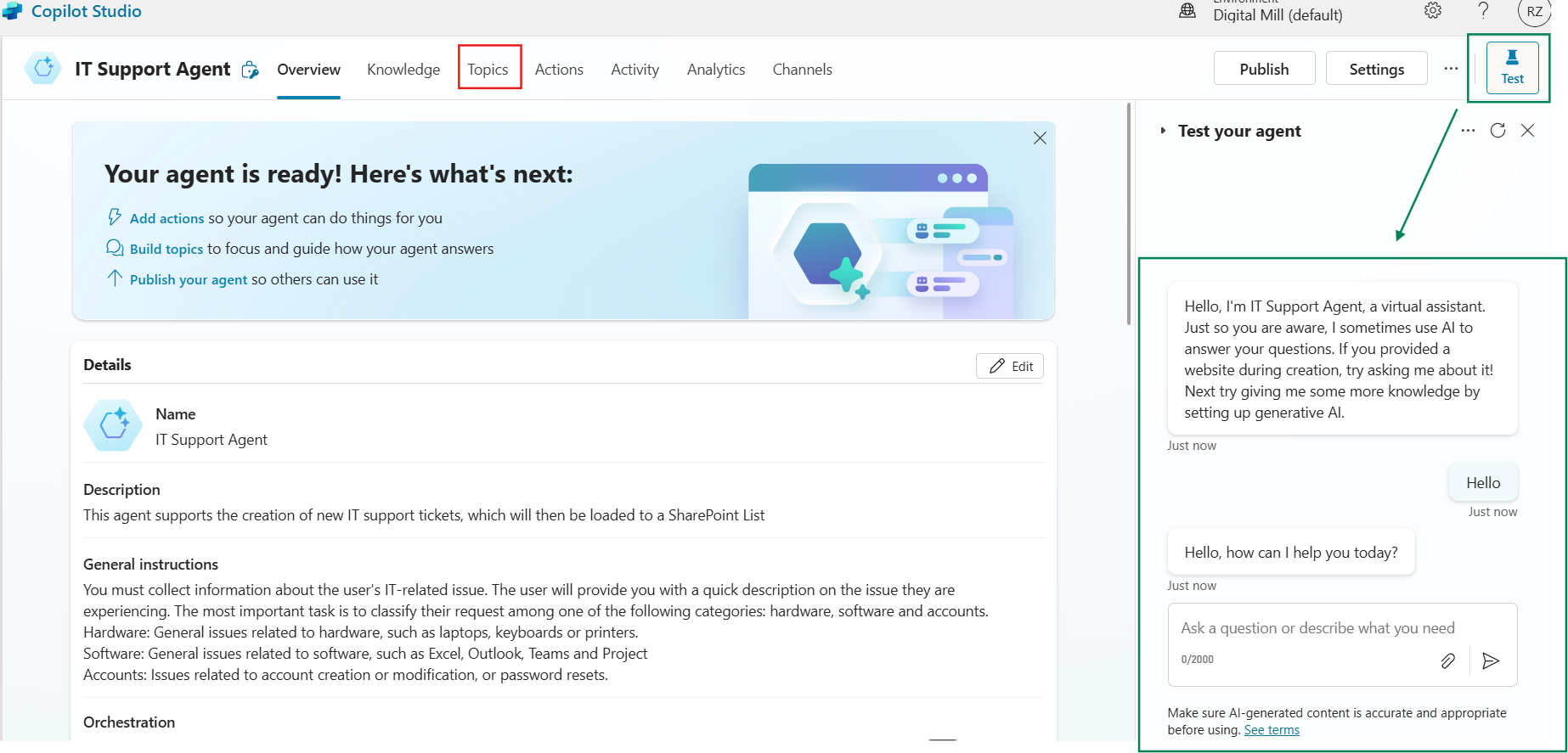Click the IT Support Agent header icon
This screenshot has height=753, width=1568.
point(43,68)
